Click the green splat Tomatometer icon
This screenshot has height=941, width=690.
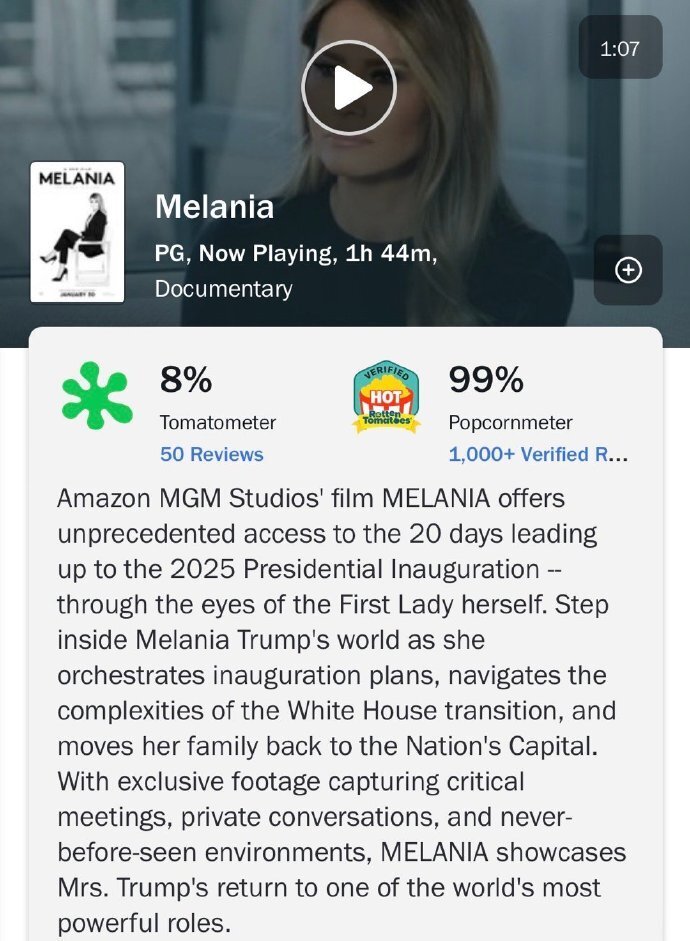(x=97, y=394)
